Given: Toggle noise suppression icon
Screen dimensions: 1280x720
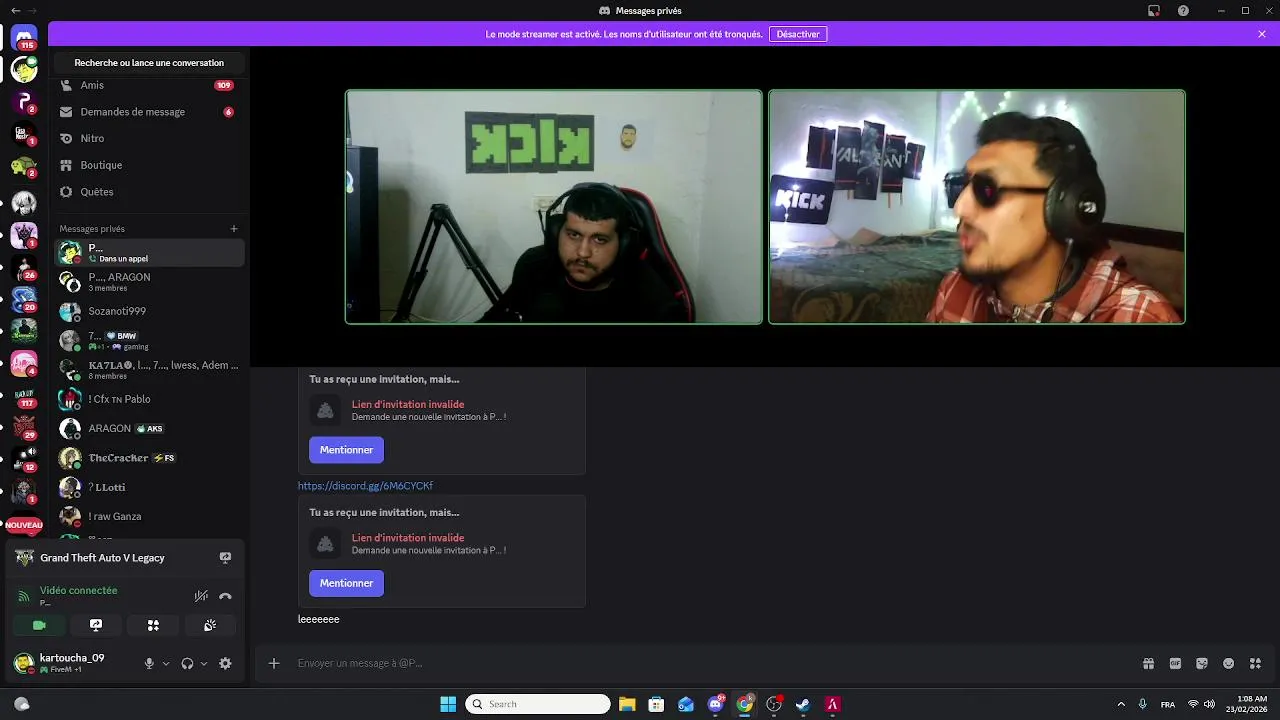Looking at the screenshot, I should [x=201, y=596].
